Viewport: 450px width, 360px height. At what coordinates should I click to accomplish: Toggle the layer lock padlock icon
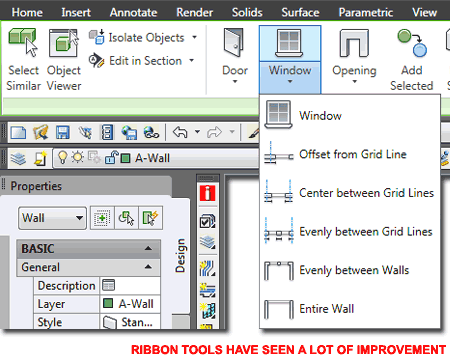(x=111, y=157)
